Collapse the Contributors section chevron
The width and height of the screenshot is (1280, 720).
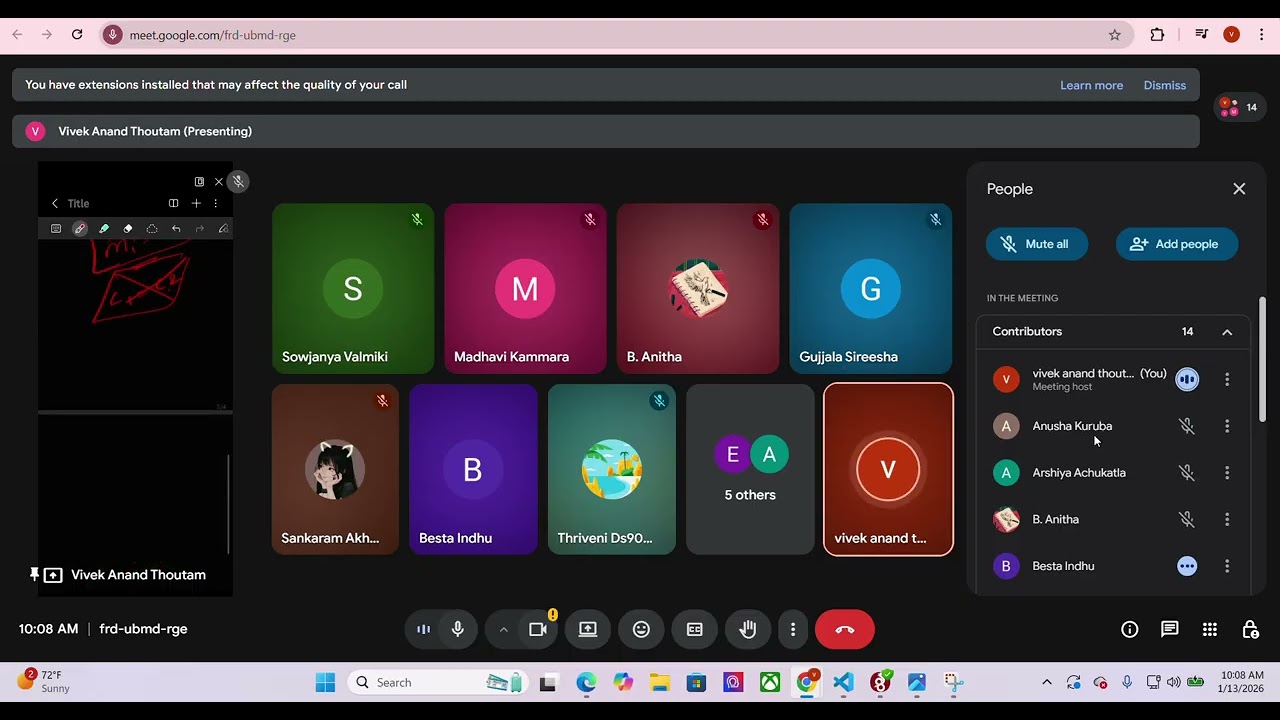[x=1227, y=332]
